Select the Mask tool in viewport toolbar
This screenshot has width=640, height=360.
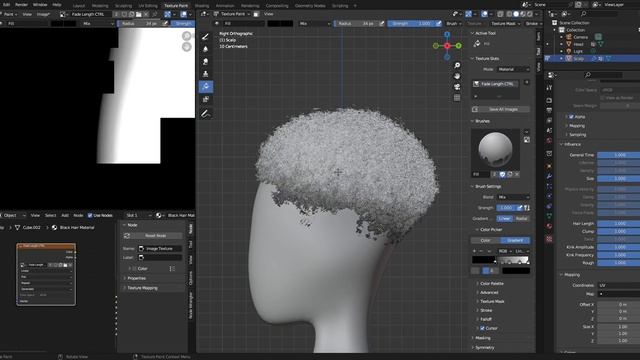pyautogui.click(x=206, y=99)
